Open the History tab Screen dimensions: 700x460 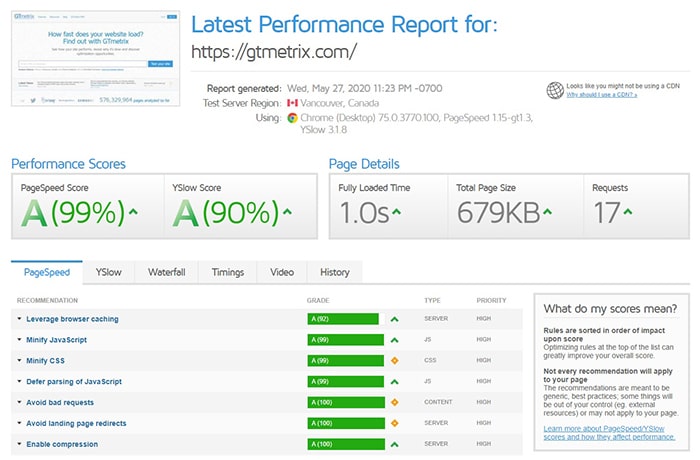(335, 272)
